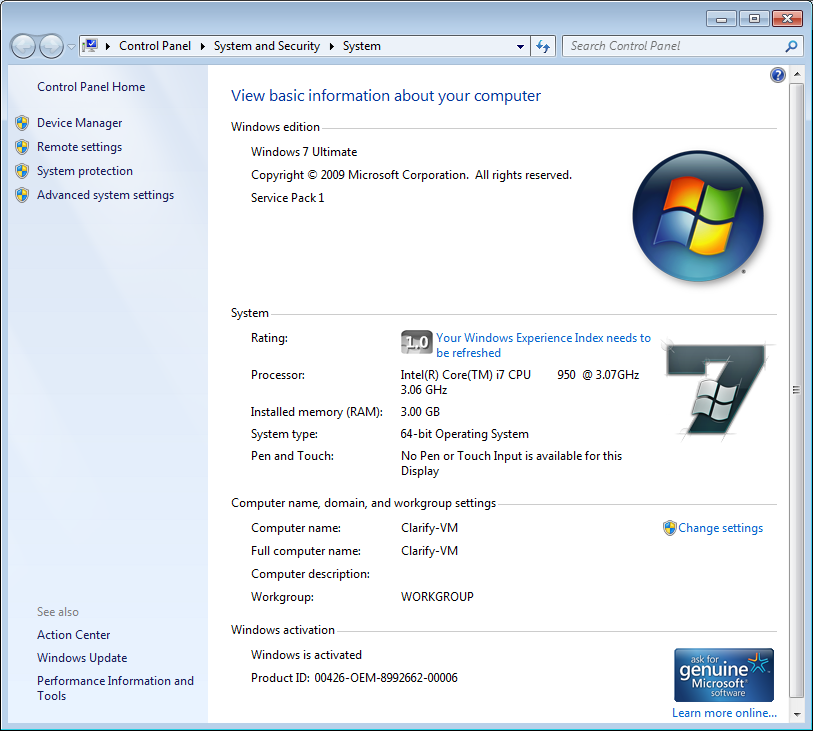The image size is (813, 731).
Task: Click the genuine Microsoft software badge
Action: [724, 675]
